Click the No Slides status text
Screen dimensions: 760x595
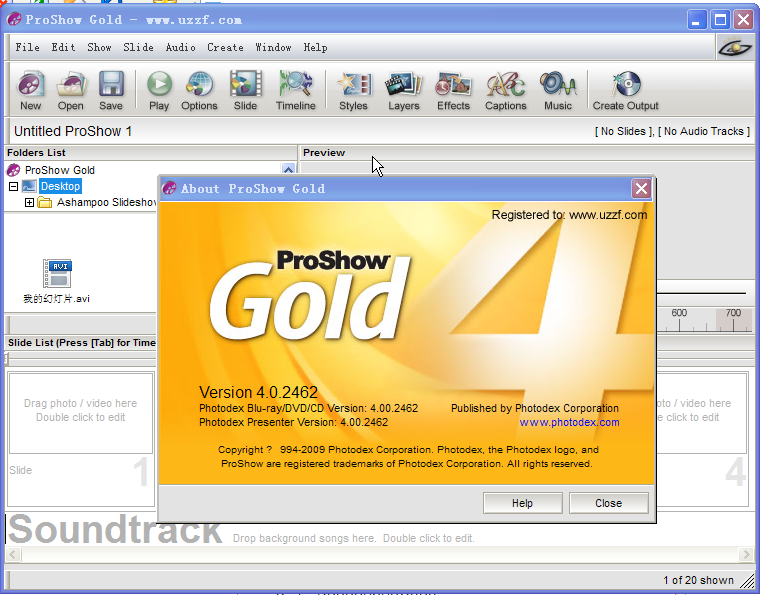click(x=624, y=131)
